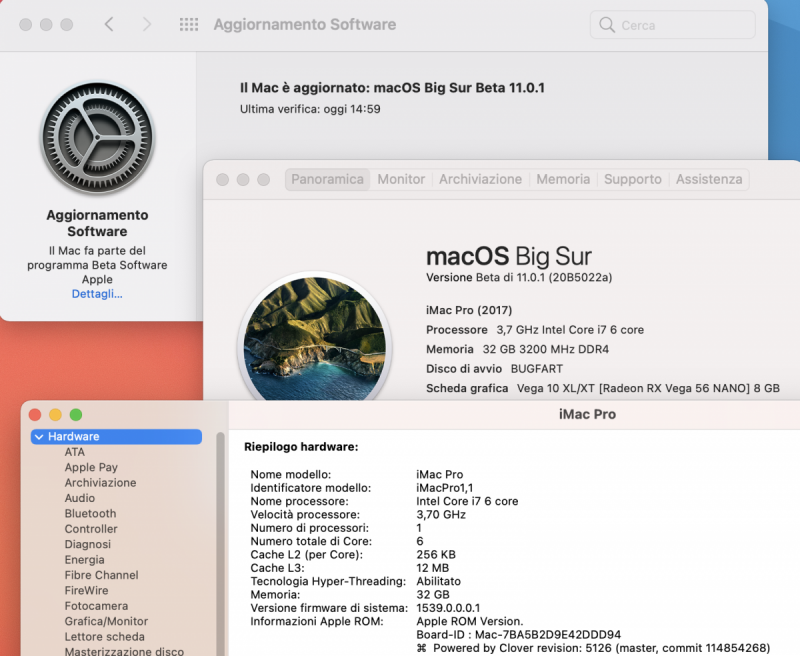This screenshot has width=800, height=656.
Task: Click the firmware version '1539.0.0.0.1'
Action: (448, 608)
